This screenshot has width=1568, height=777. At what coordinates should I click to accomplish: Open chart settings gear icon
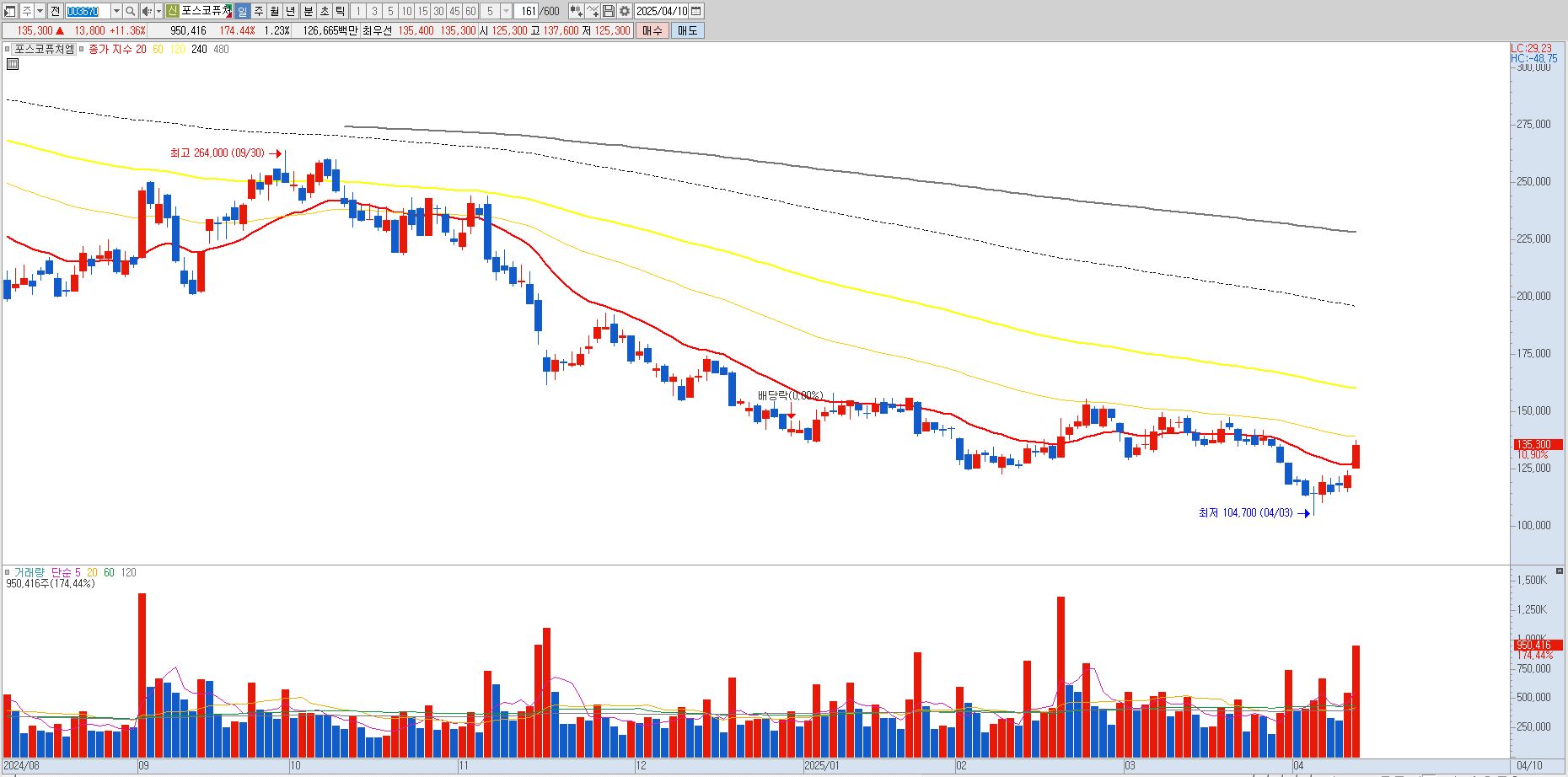[625, 11]
